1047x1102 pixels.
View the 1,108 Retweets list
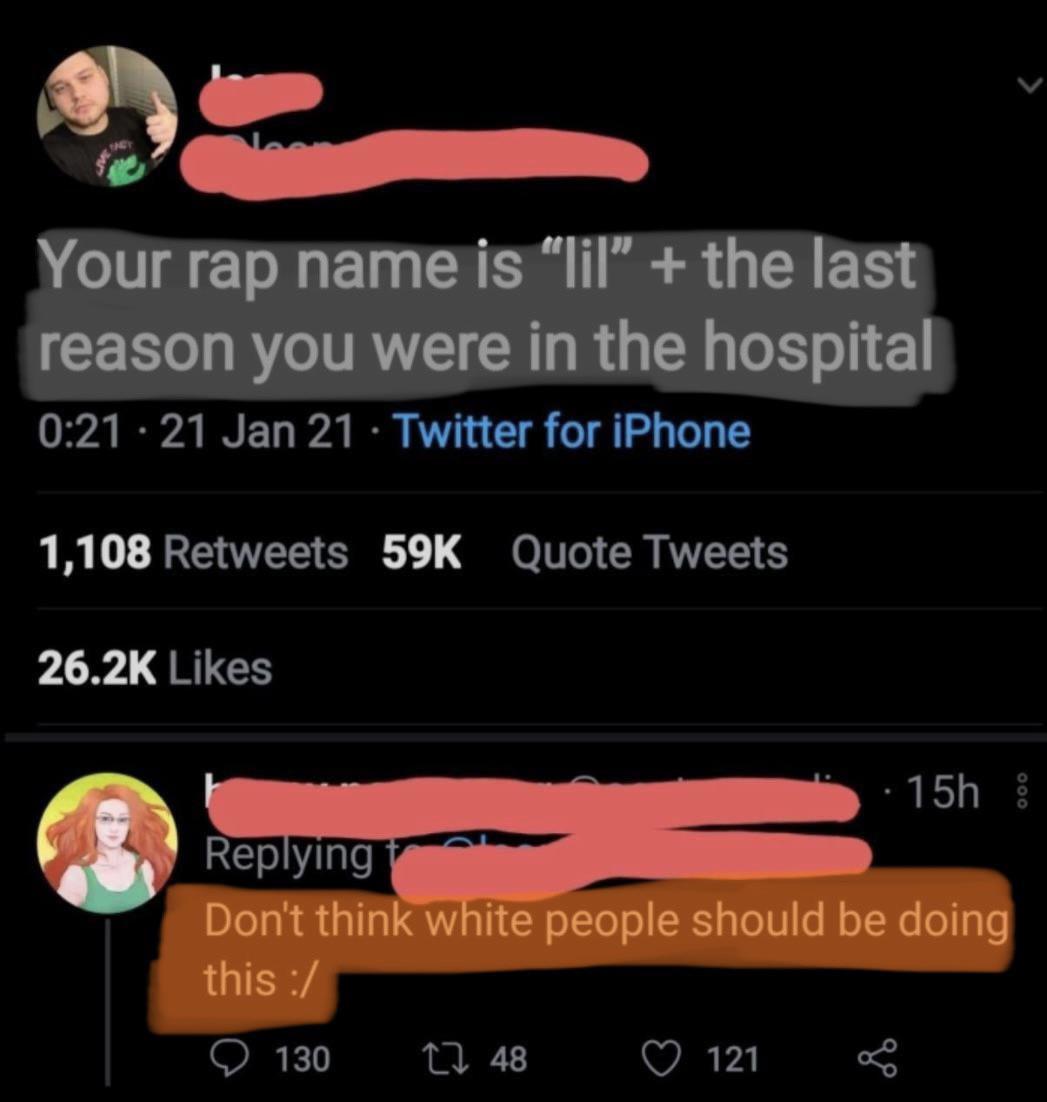pyautogui.click(x=193, y=552)
